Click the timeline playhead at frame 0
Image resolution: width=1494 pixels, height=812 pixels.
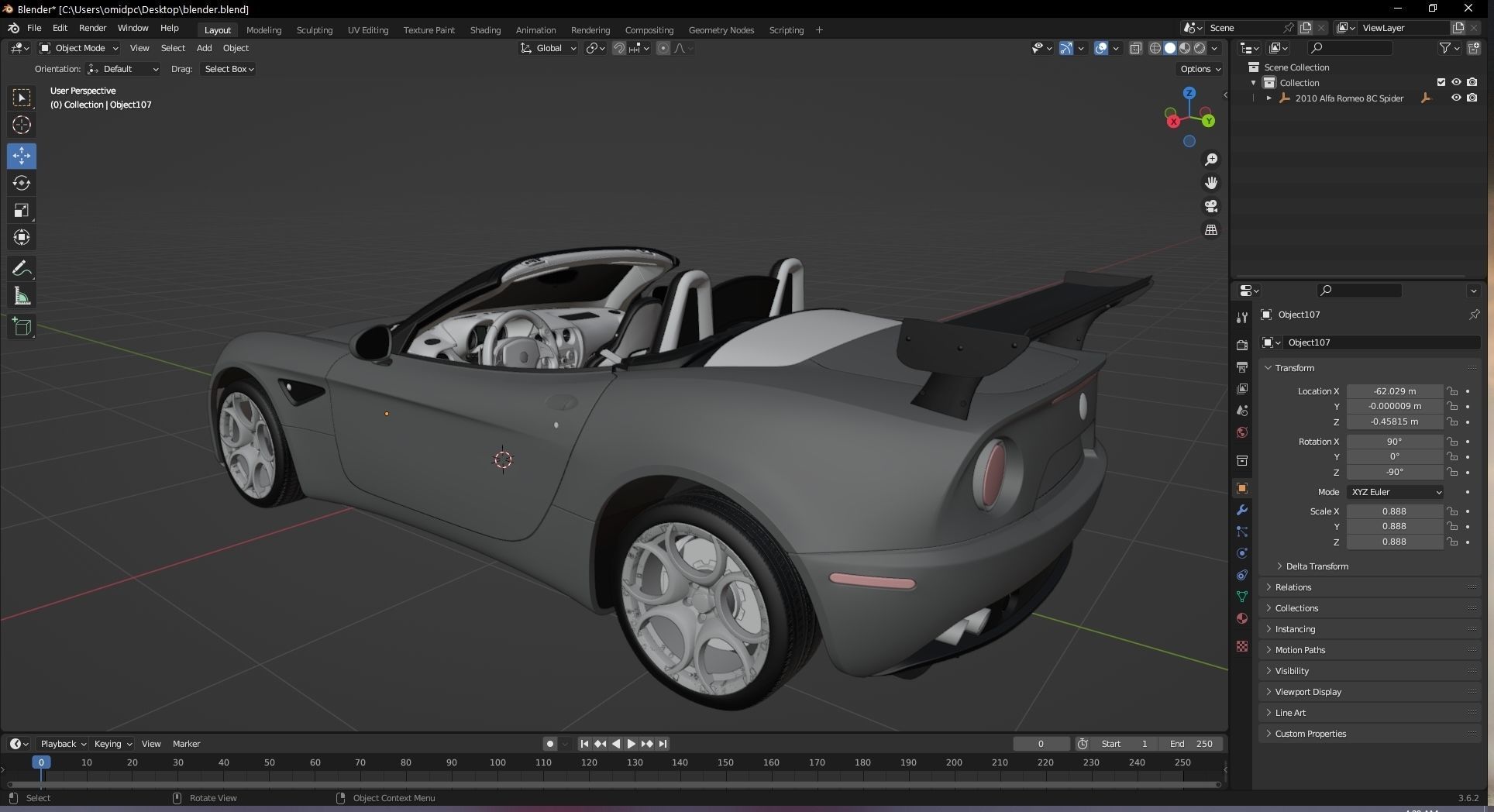tap(41, 762)
